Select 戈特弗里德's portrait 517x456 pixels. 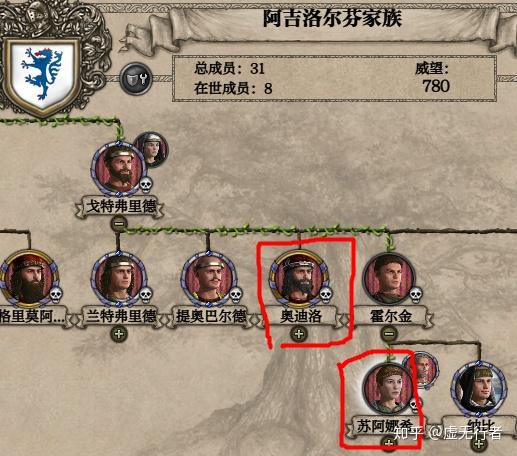pos(120,169)
